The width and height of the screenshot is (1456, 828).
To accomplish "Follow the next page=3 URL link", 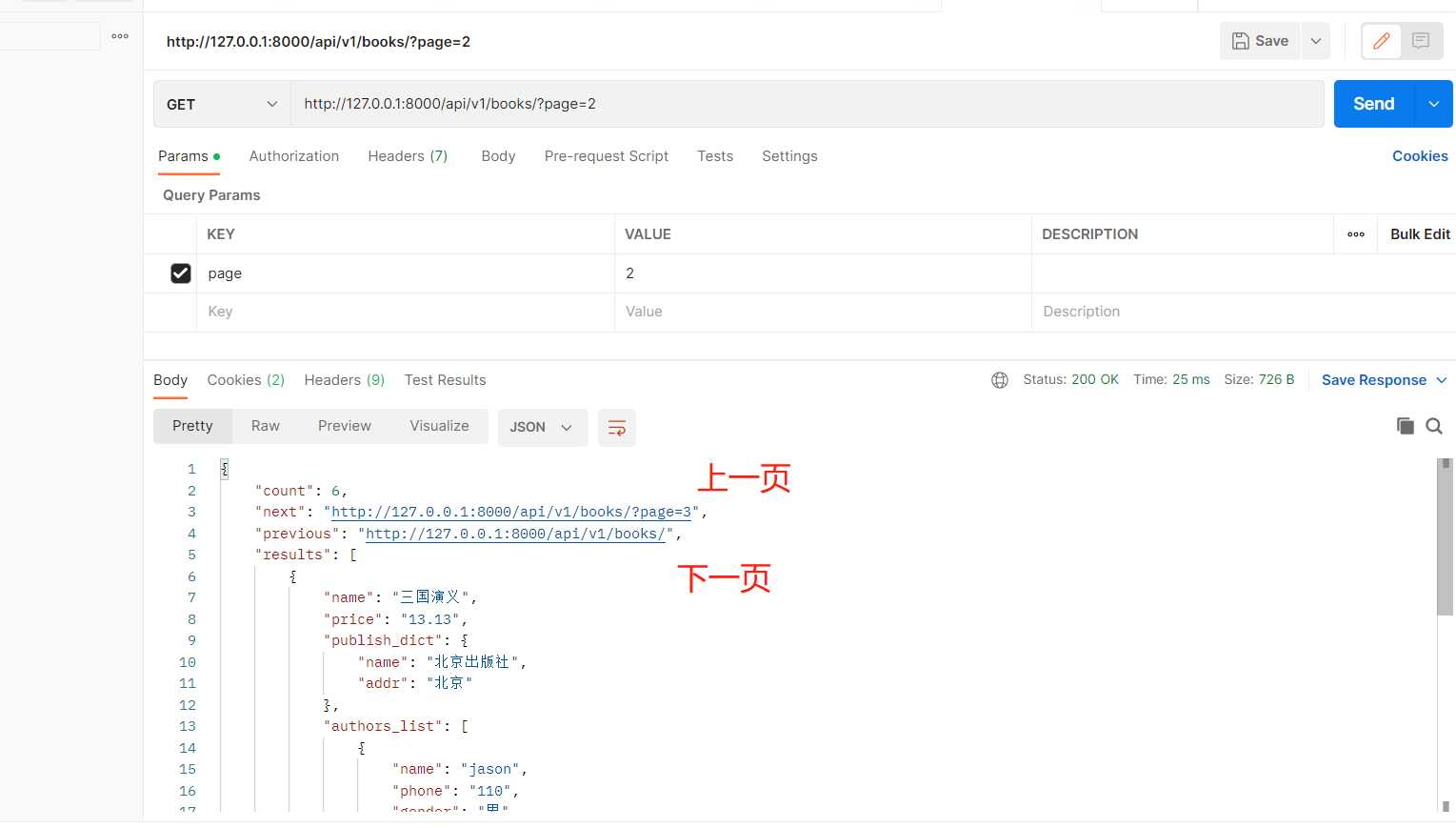I will [511, 512].
